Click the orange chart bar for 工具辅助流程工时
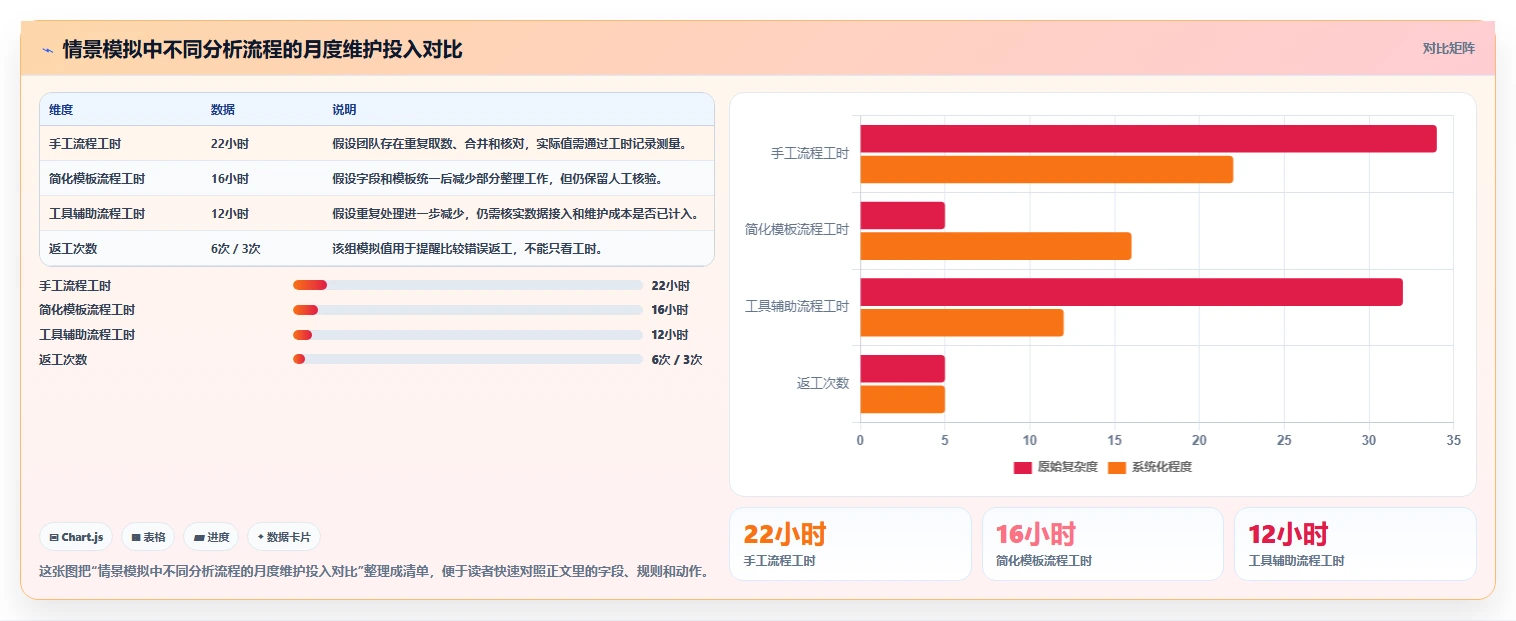Viewport: 1516px width, 621px height. (x=961, y=323)
